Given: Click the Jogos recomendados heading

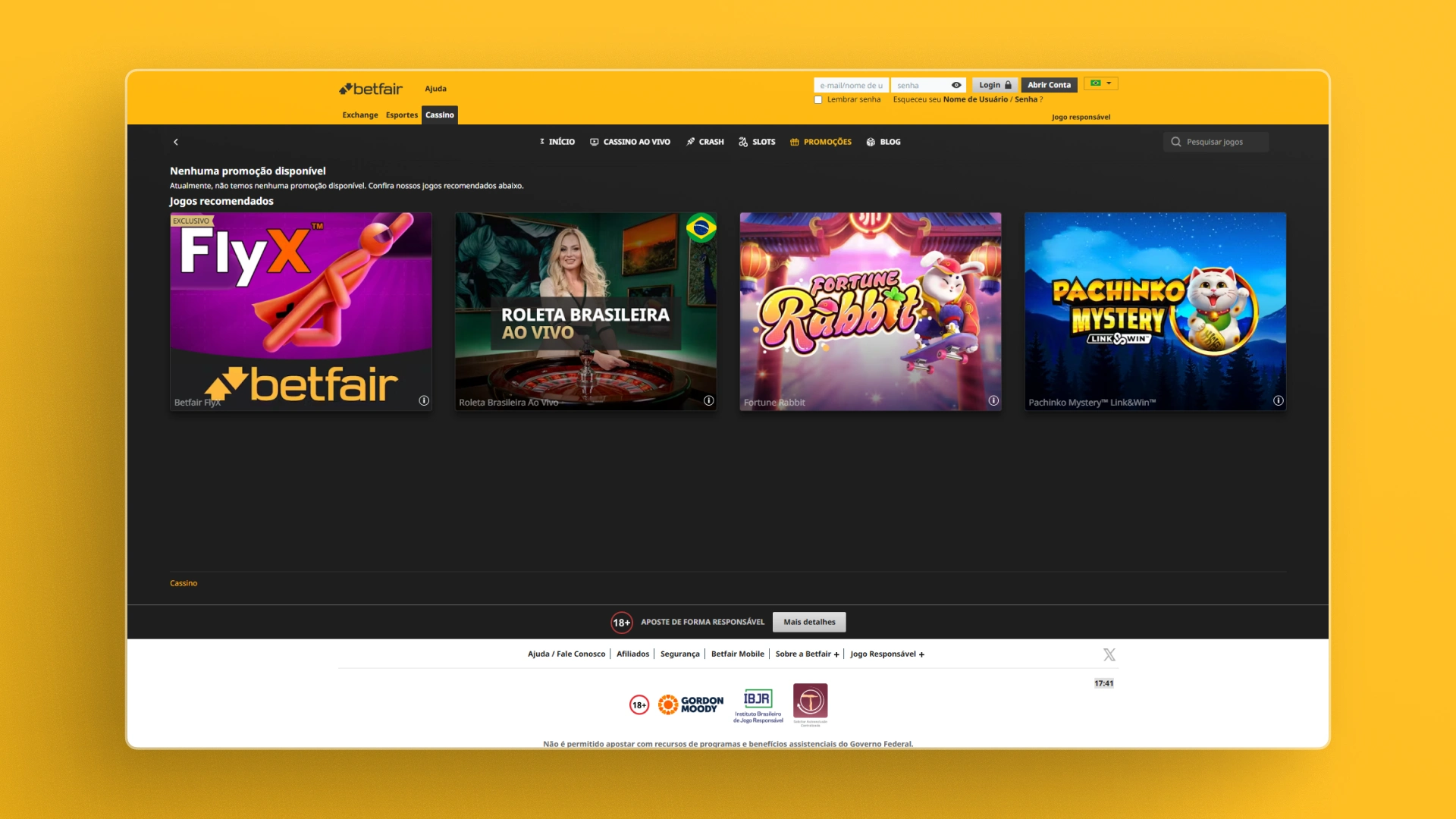Looking at the screenshot, I should point(221,201).
